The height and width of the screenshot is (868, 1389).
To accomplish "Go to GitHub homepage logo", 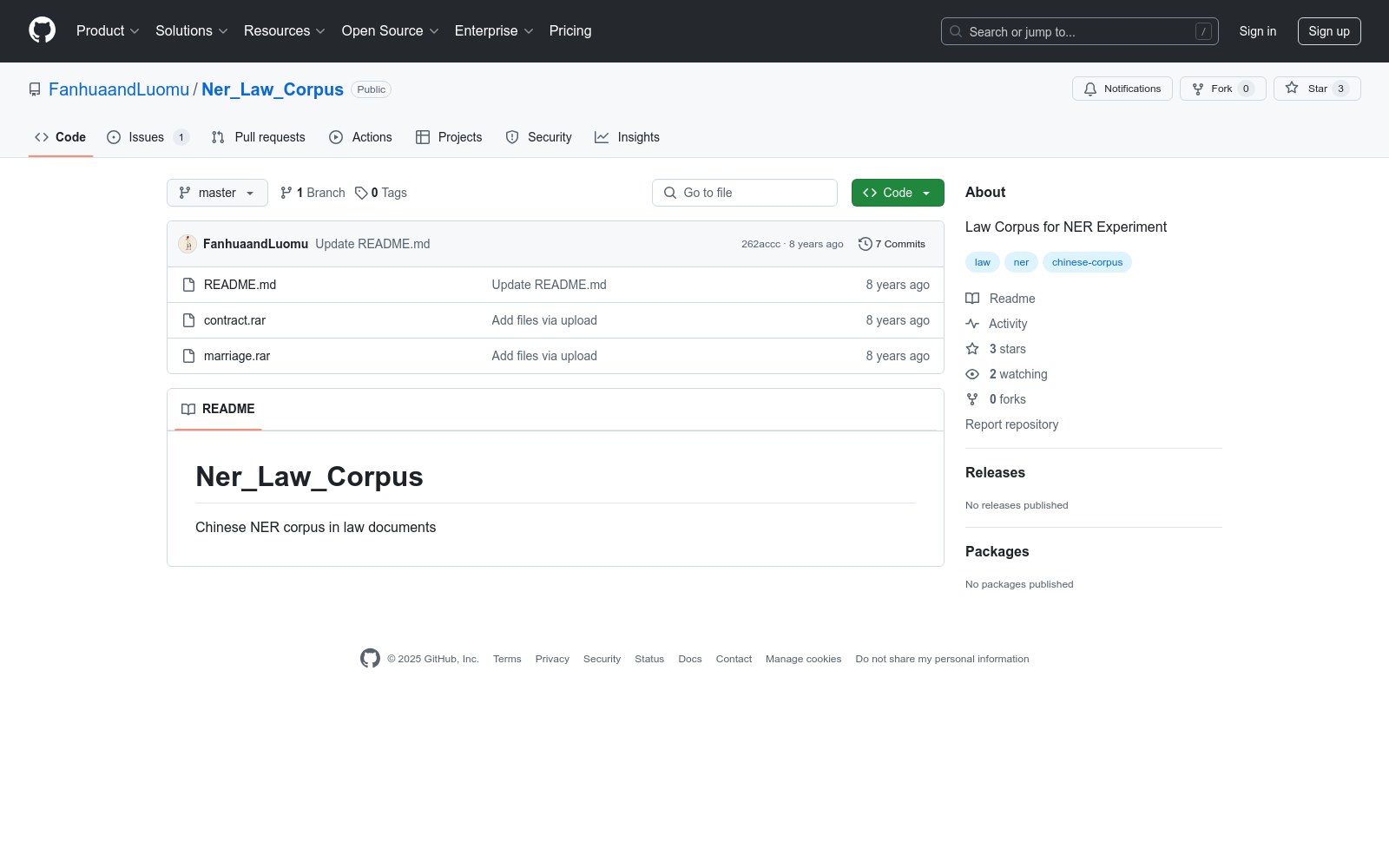I will (42, 30).
